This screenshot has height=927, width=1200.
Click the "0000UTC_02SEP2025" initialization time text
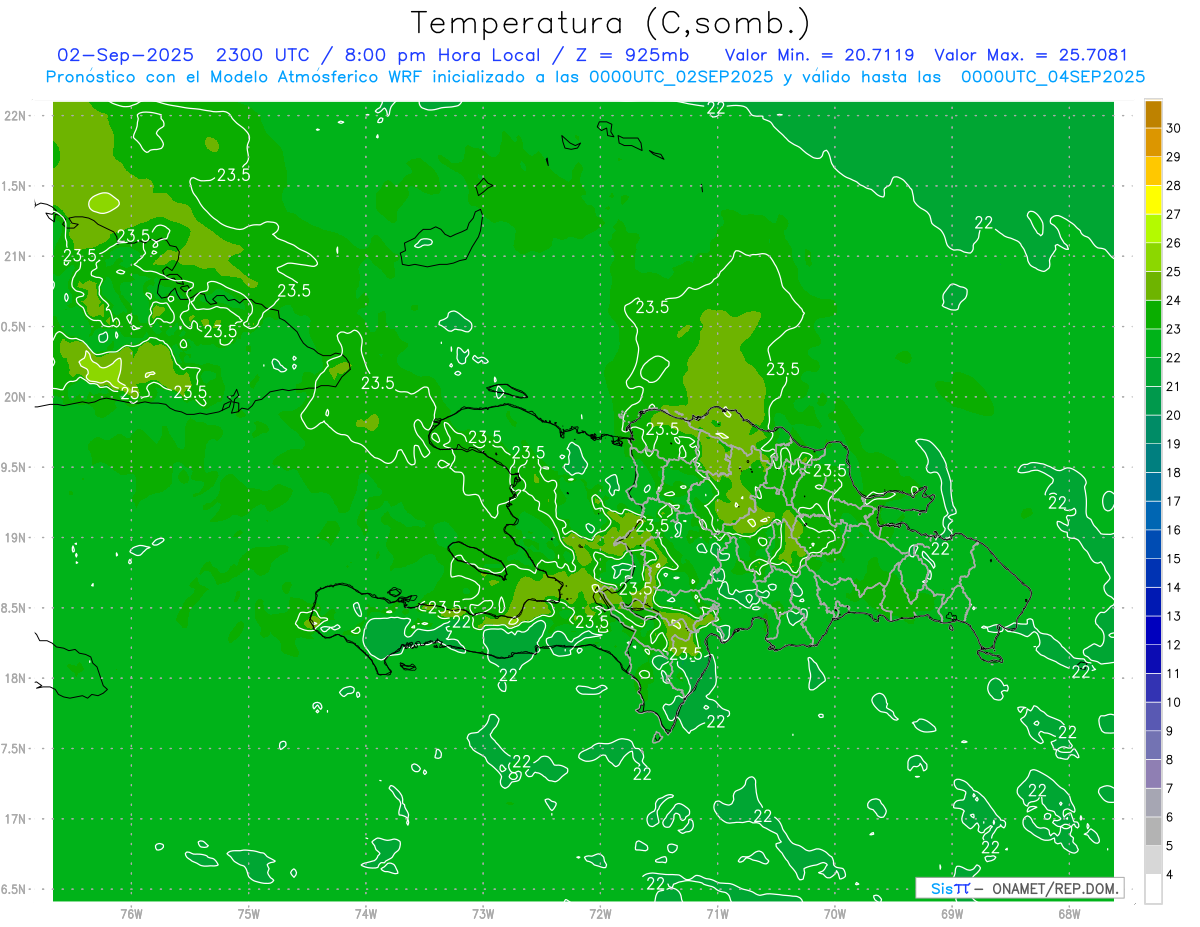(681, 77)
